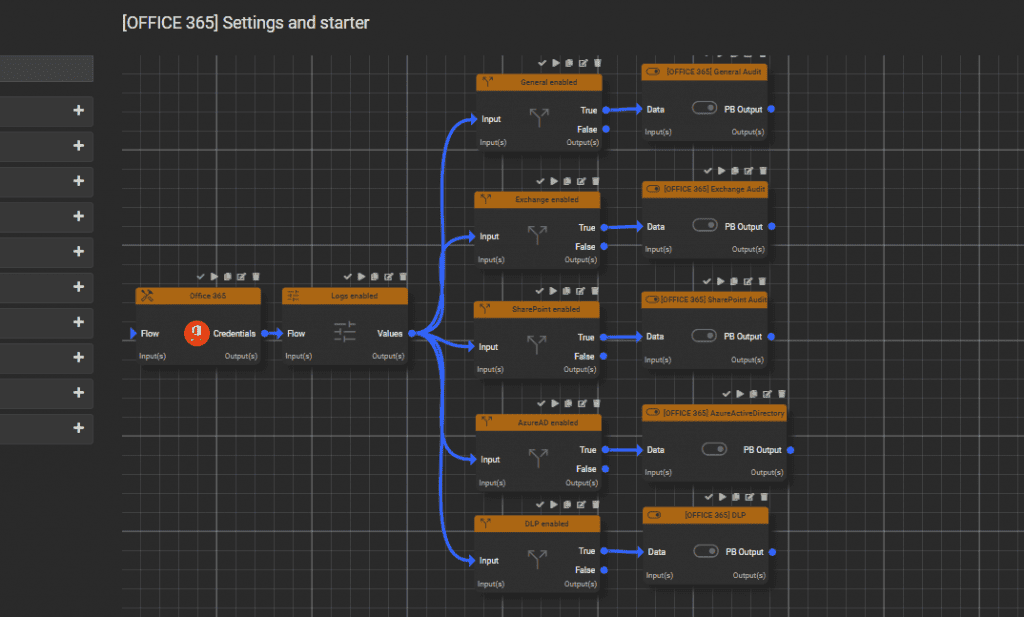1024x617 pixels.
Task: Delete the Logs enabled node with its trash icon
Action: (403, 277)
